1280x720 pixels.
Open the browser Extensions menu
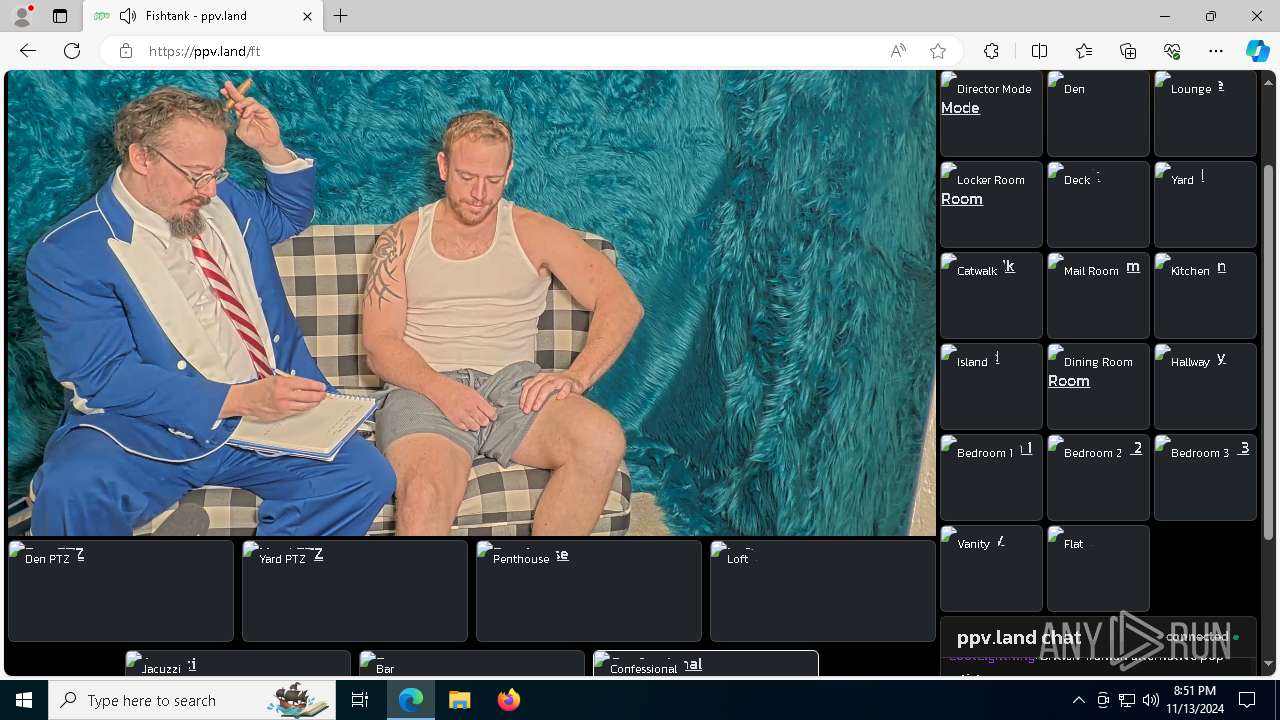(991, 51)
